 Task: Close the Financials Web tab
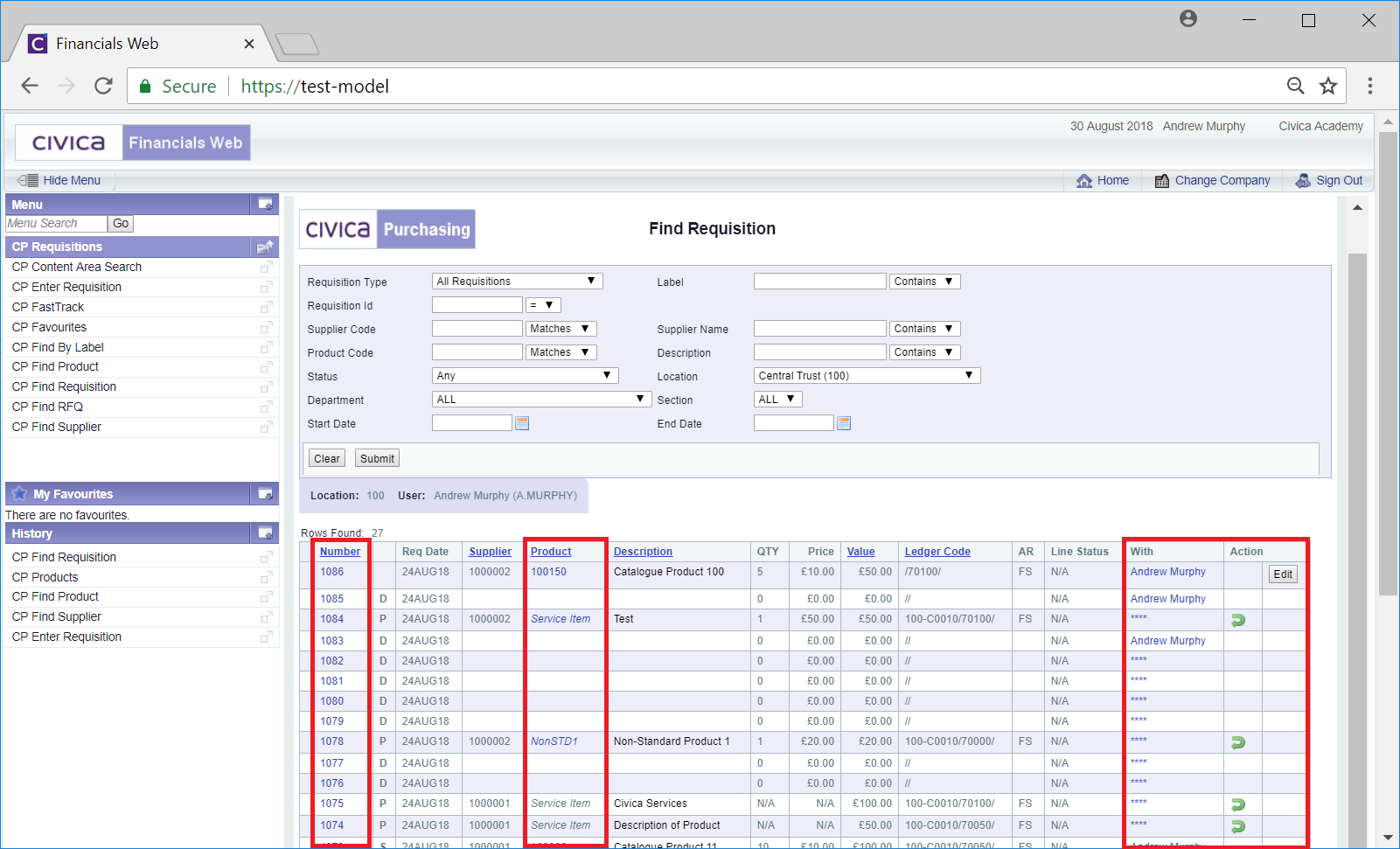[x=249, y=44]
